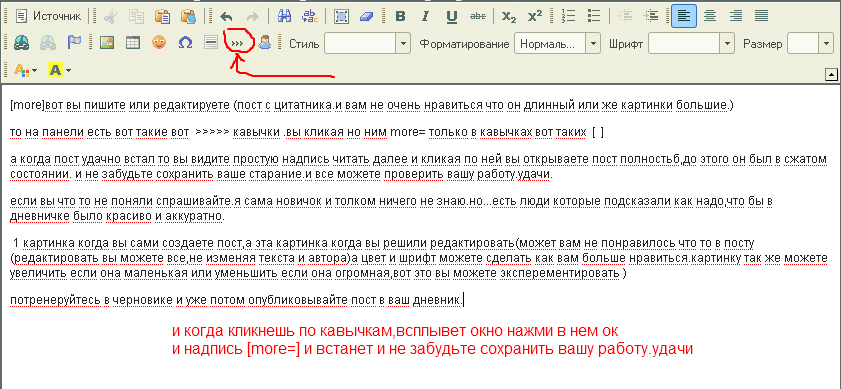
Task: Insert an image with the picture icon
Action: (107, 43)
